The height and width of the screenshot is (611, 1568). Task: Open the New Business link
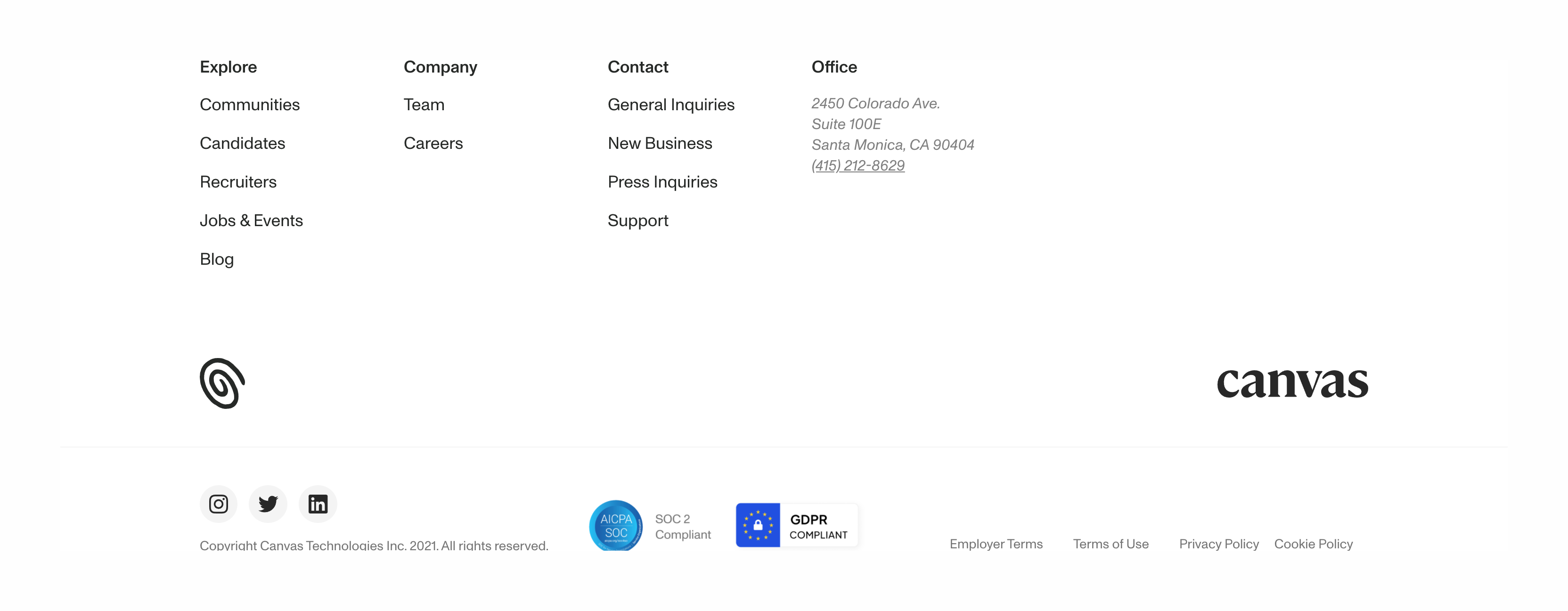[x=660, y=143]
